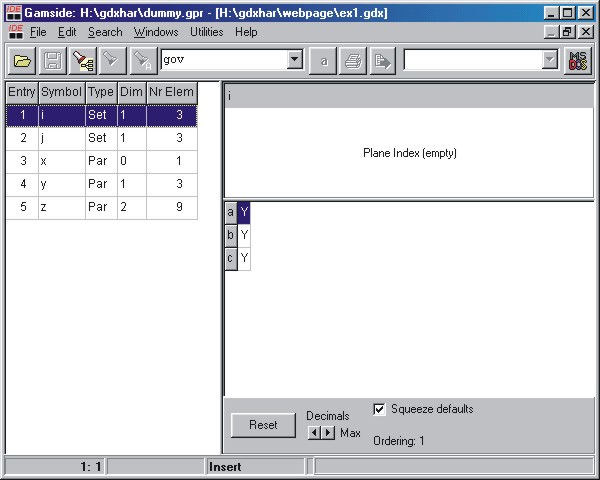Open the Windows menu
Viewport: 600px width, 480px height.
point(156,32)
